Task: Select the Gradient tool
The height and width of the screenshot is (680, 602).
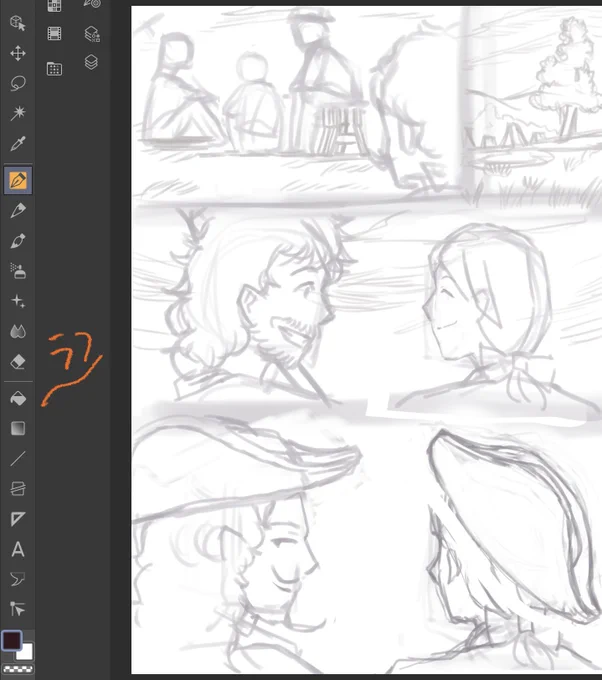Action: pyautogui.click(x=18, y=428)
